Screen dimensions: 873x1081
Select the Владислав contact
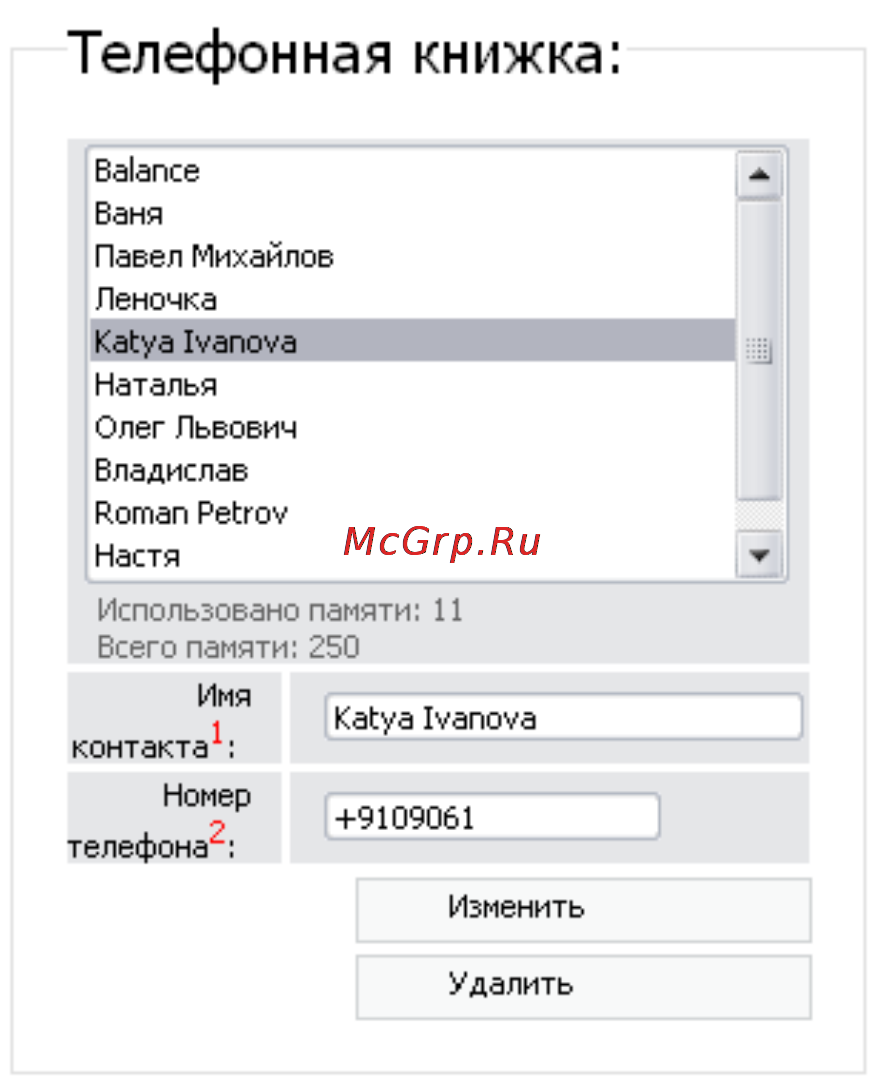412,470
